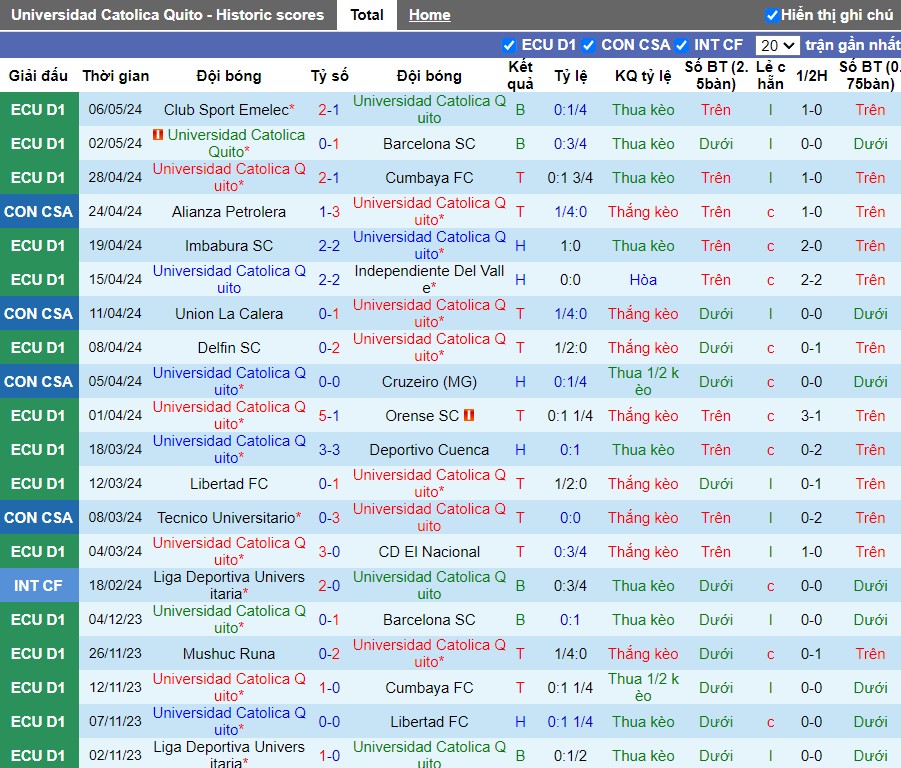
Task: Click the 3-1 halftime score on 01/04/24
Action: click(811, 415)
